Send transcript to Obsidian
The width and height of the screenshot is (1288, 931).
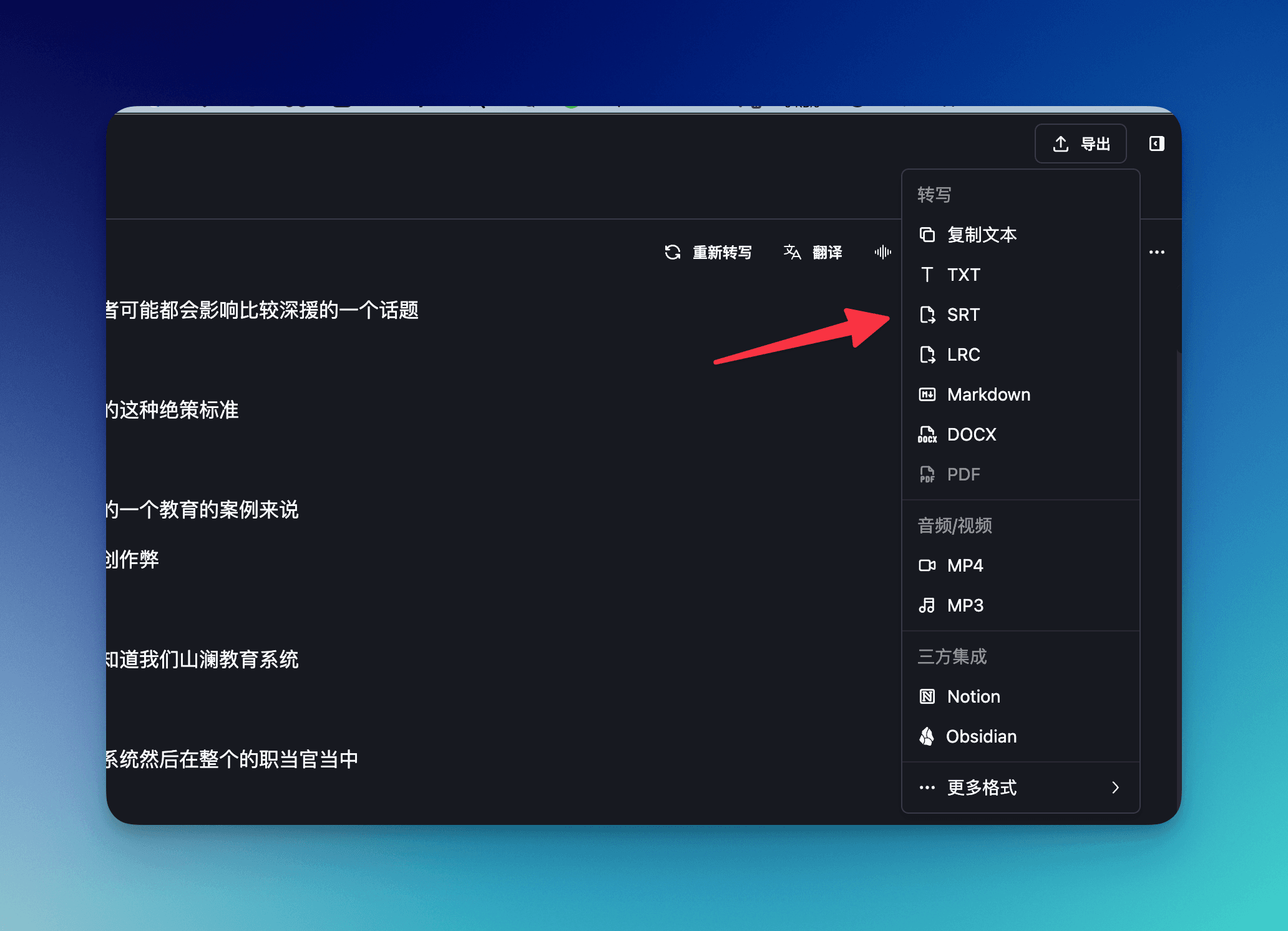point(1021,736)
